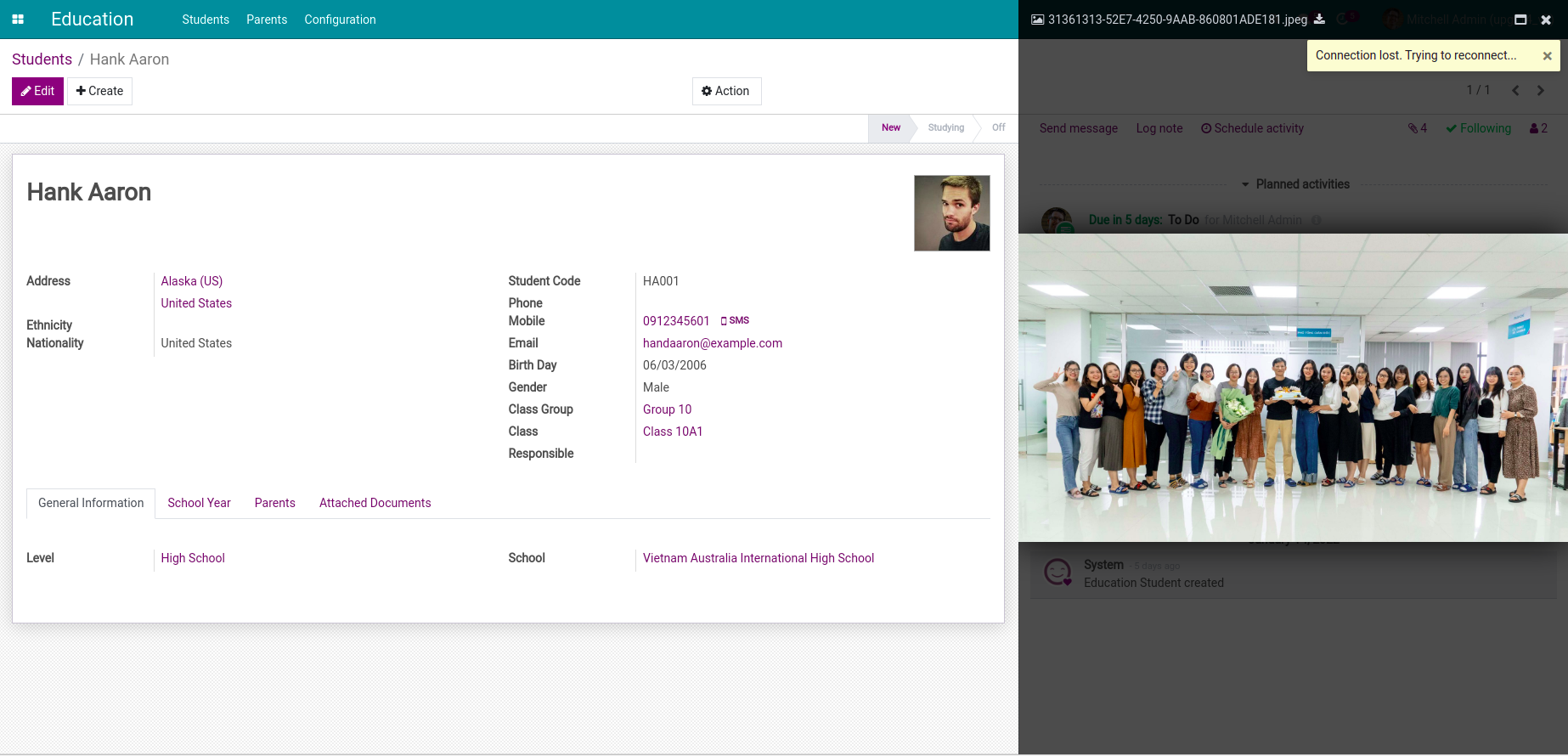Open the Parents menu
This screenshot has width=1568, height=756.
pos(267,20)
